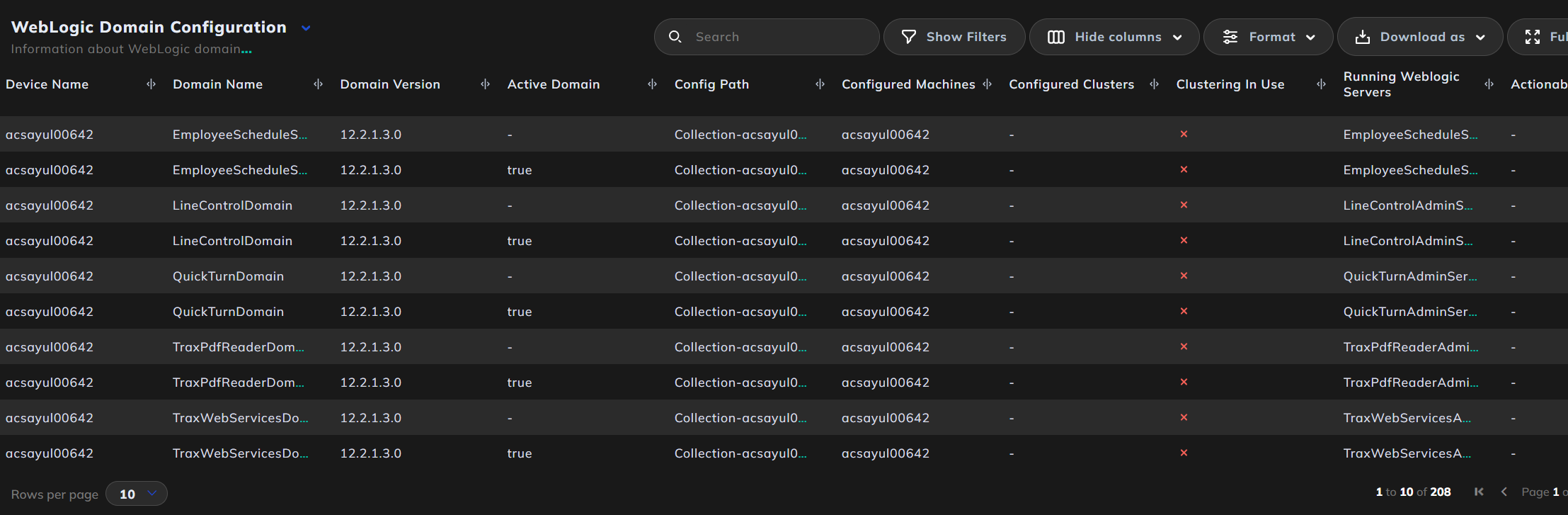Click red X in last TraxWebServicesDo row
1568x515 pixels.
pos(1184,453)
